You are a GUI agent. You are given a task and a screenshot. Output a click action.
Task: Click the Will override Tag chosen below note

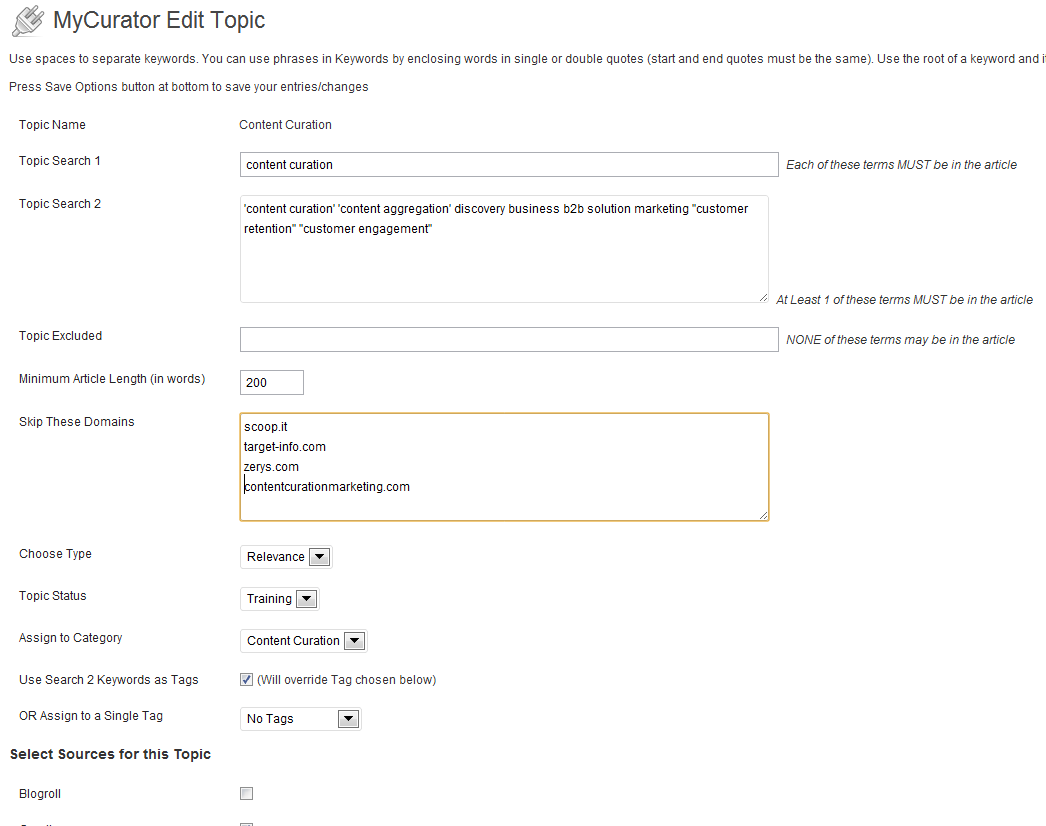point(346,680)
